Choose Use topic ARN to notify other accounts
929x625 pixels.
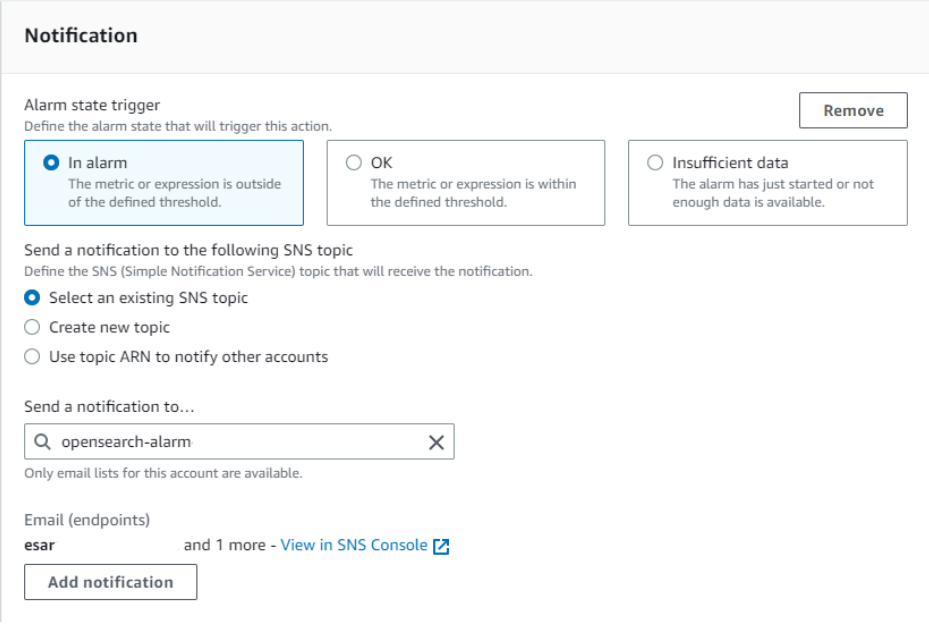click(x=32, y=357)
